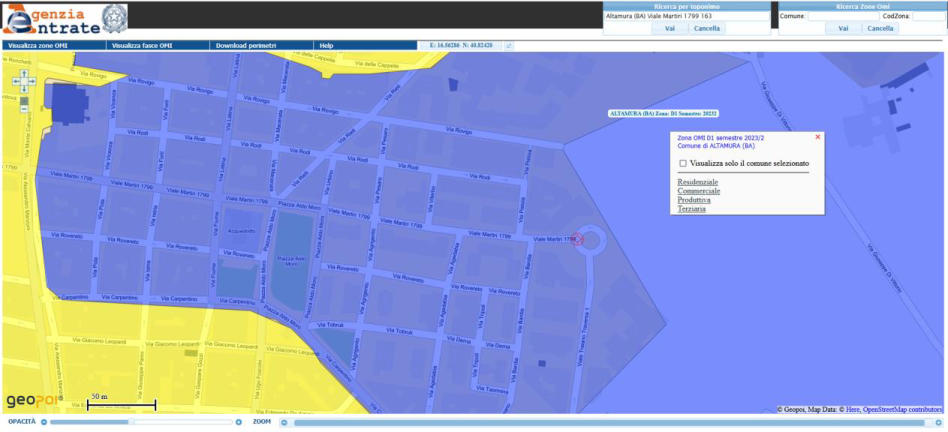
Task: Open the Download perimetri menu
Action: pyautogui.click(x=245, y=46)
